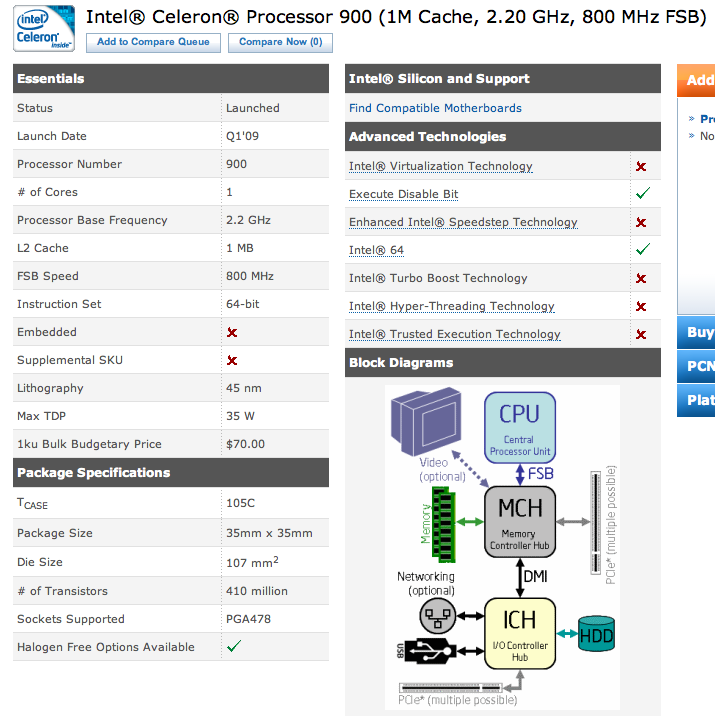Image resolution: width=715 pixels, height=716 pixels.
Task: Click the USB connector icon in diagram
Action: (x=431, y=651)
